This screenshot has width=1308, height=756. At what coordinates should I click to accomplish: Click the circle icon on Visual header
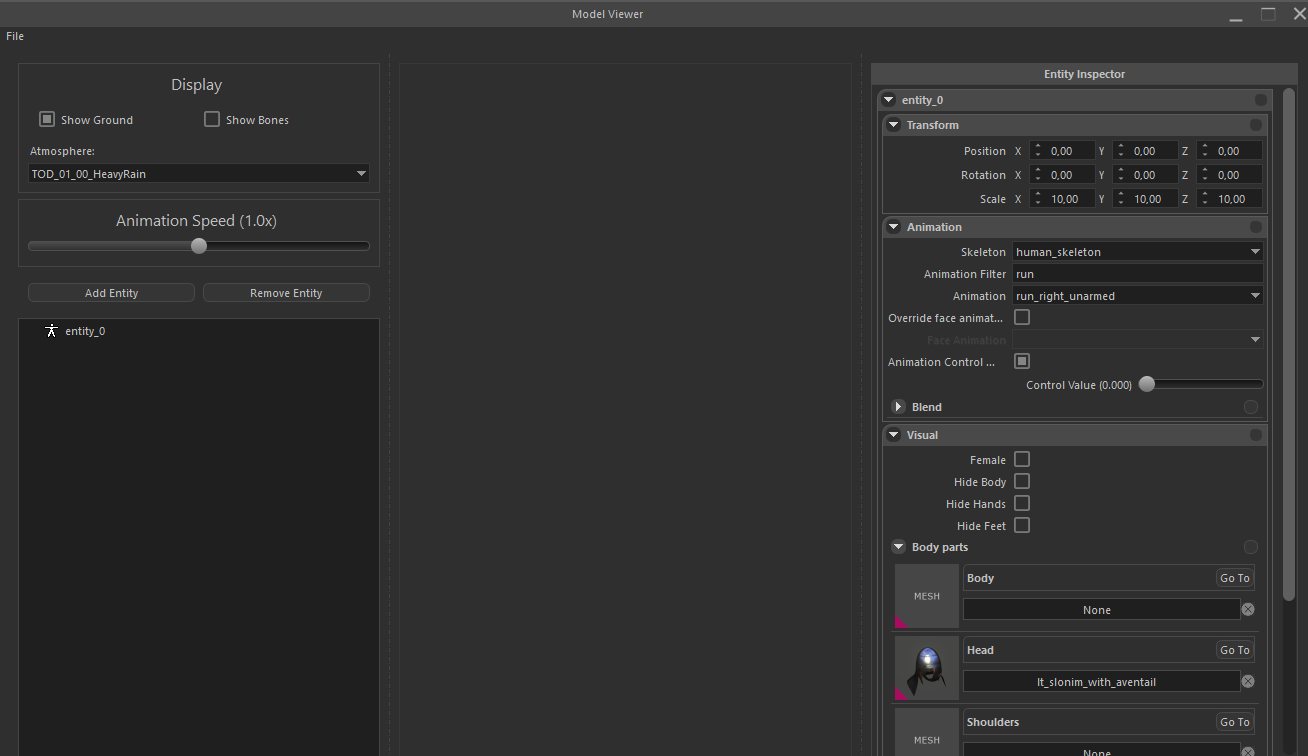pos(1255,435)
